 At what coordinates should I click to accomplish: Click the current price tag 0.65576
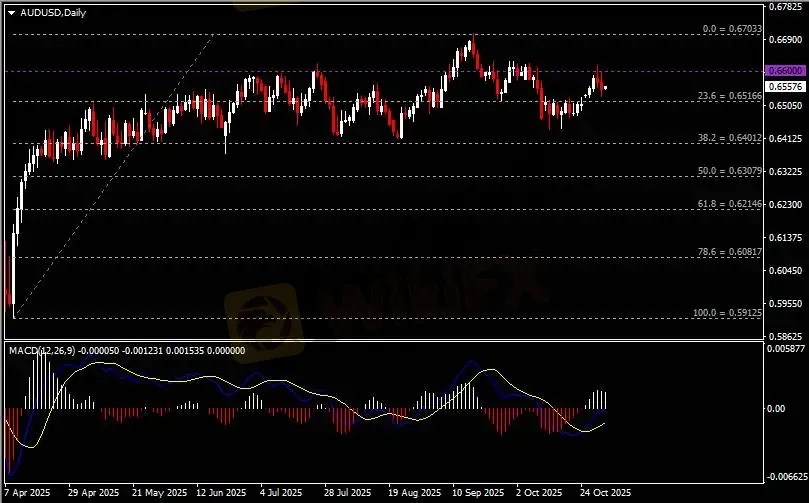[783, 87]
